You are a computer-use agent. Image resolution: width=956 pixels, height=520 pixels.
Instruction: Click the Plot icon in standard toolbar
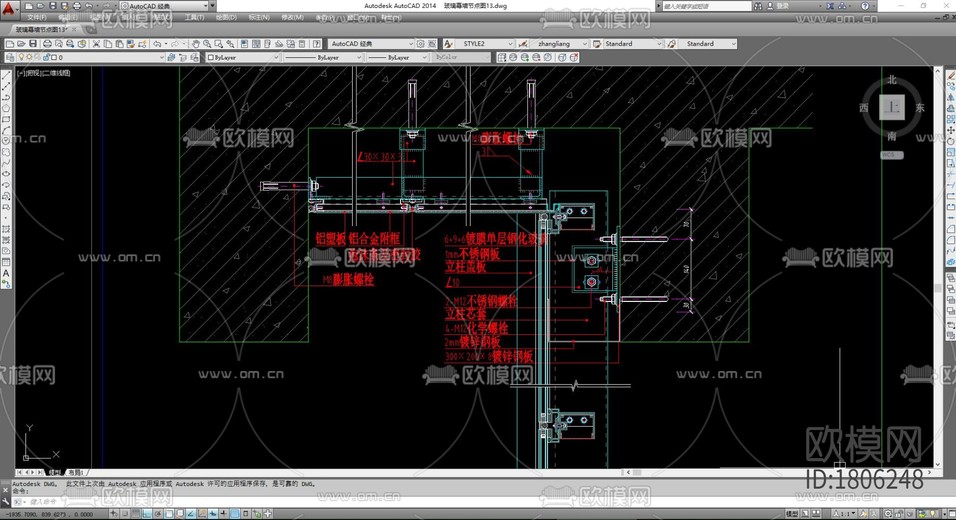[47, 44]
